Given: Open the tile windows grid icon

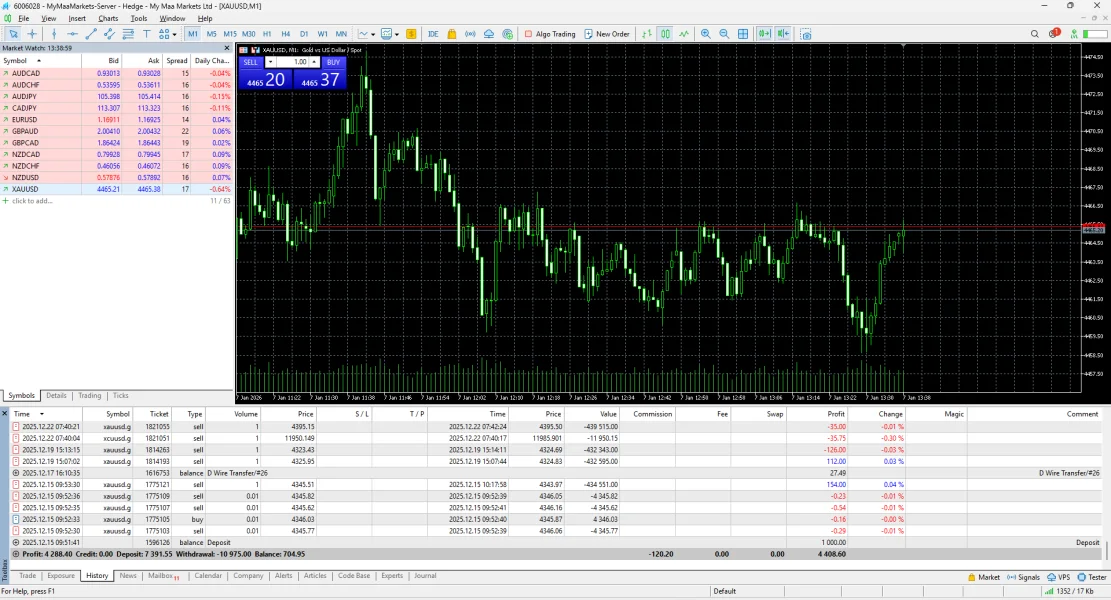Looking at the screenshot, I should (x=743, y=34).
